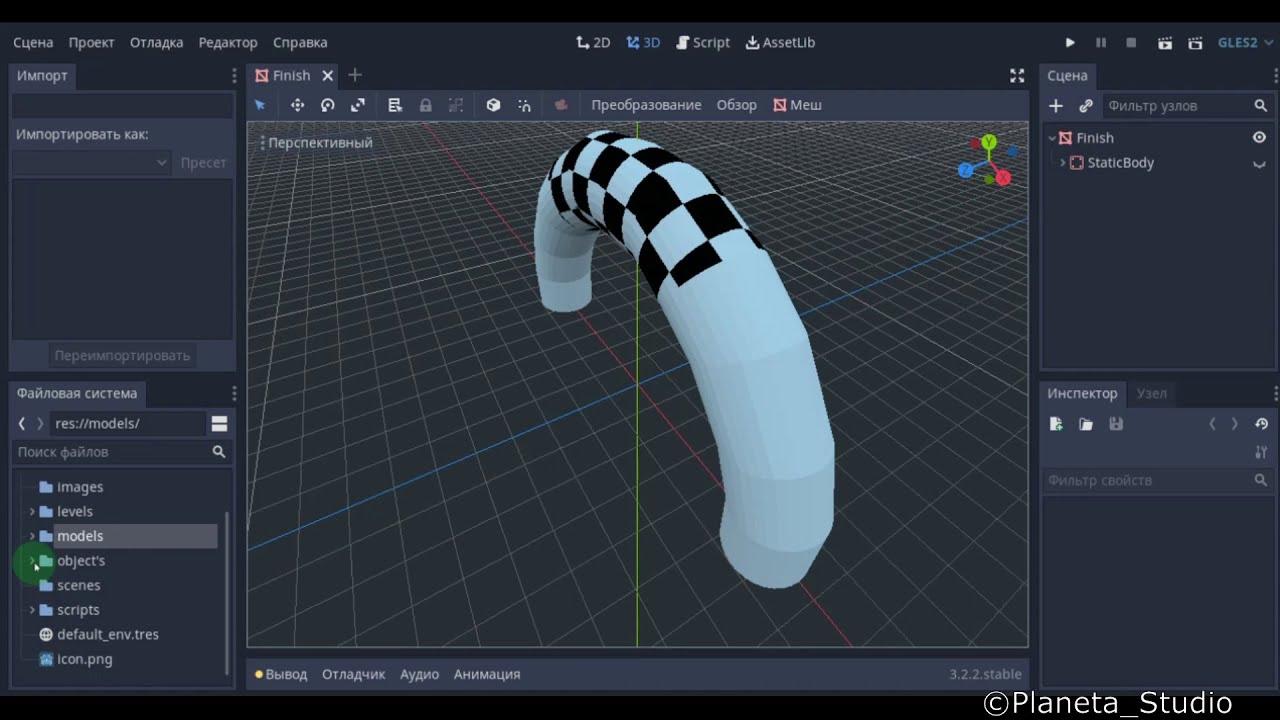1280x720 pixels.
Task: Open the GLES2 renderer dropdown
Action: [x=1245, y=43]
